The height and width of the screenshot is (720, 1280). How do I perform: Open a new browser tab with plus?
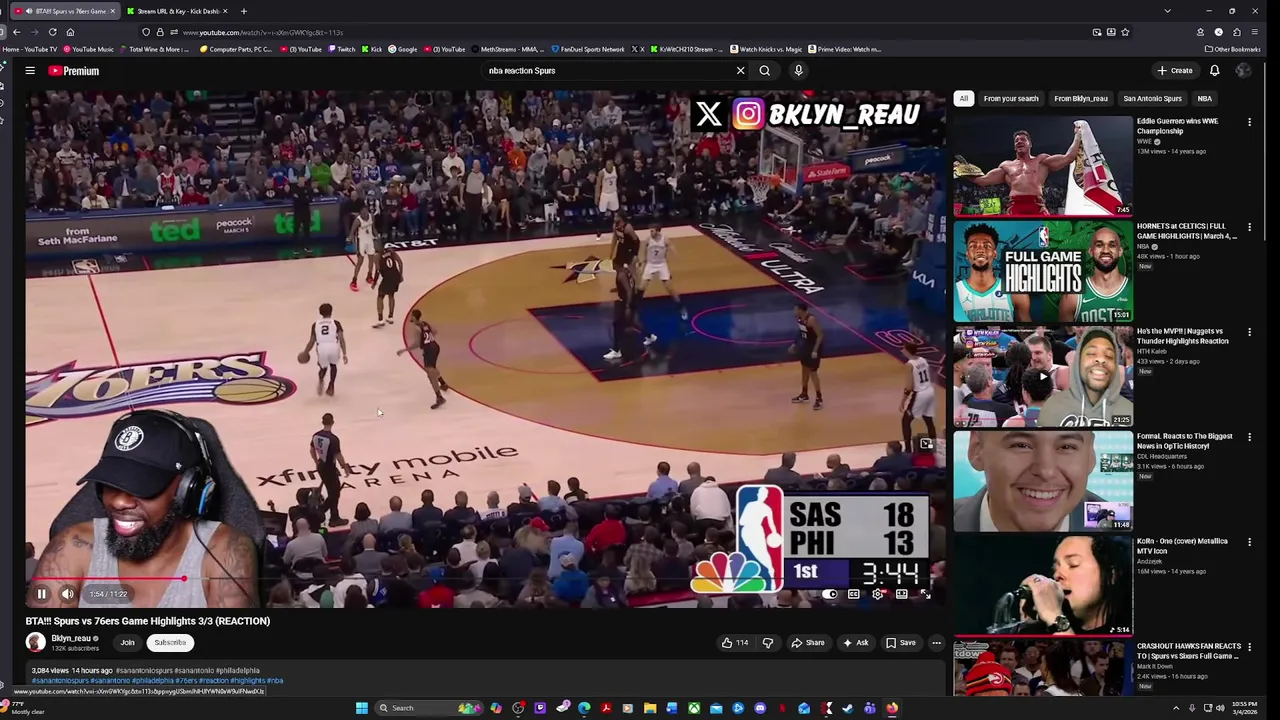click(x=243, y=11)
